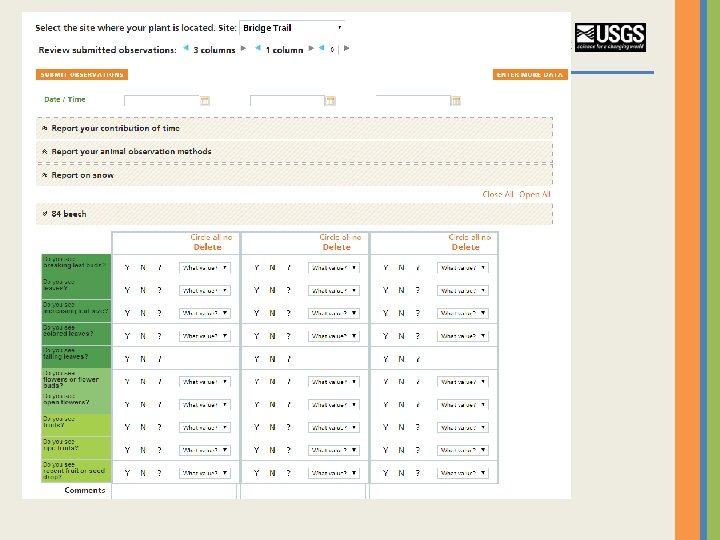Screen dimensions: 720x540
Task: Click the right arrow after 3 columns
Action: 243,48
